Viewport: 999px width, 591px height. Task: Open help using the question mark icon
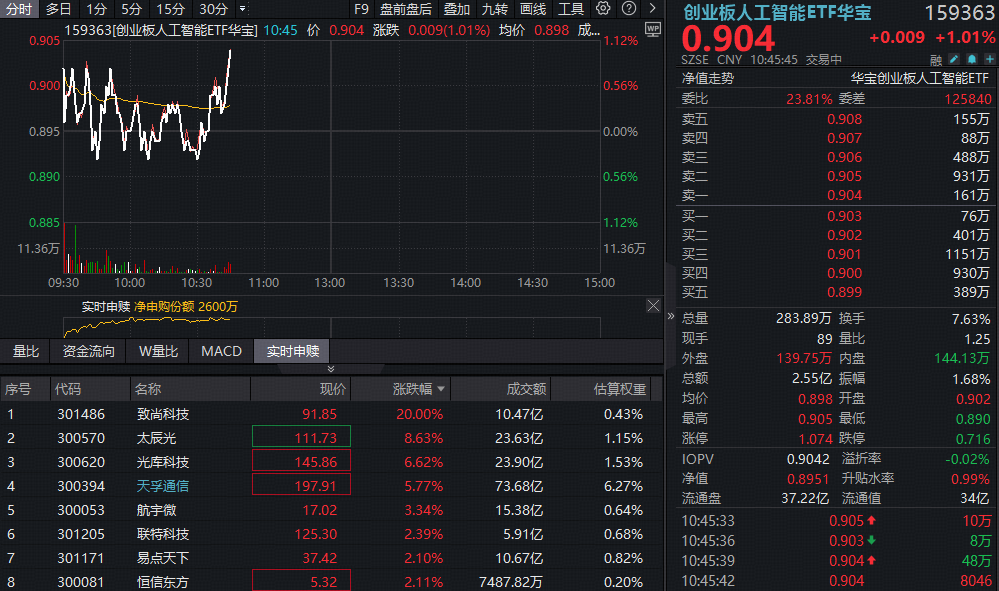point(630,8)
